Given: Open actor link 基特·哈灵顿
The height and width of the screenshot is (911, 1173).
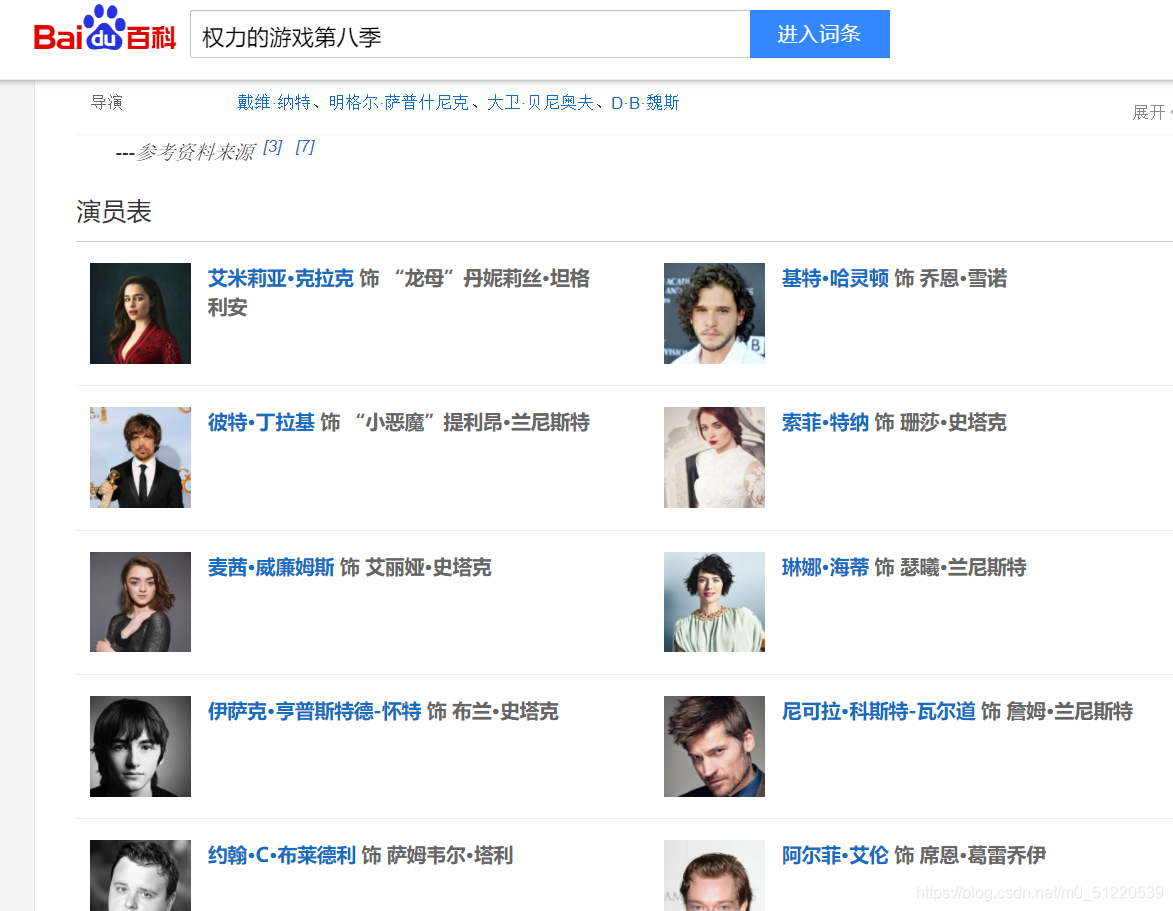Looking at the screenshot, I should [835, 278].
